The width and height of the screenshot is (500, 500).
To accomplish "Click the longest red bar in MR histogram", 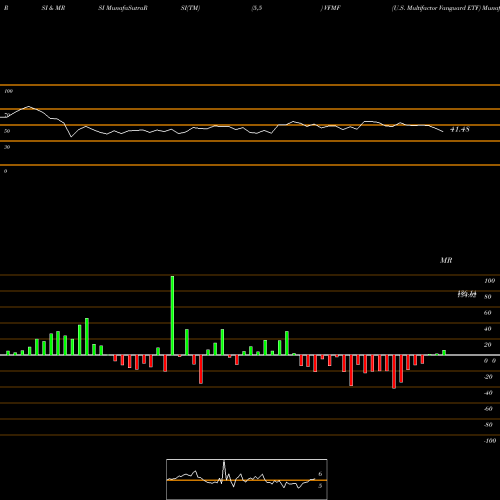I will pos(394,372).
